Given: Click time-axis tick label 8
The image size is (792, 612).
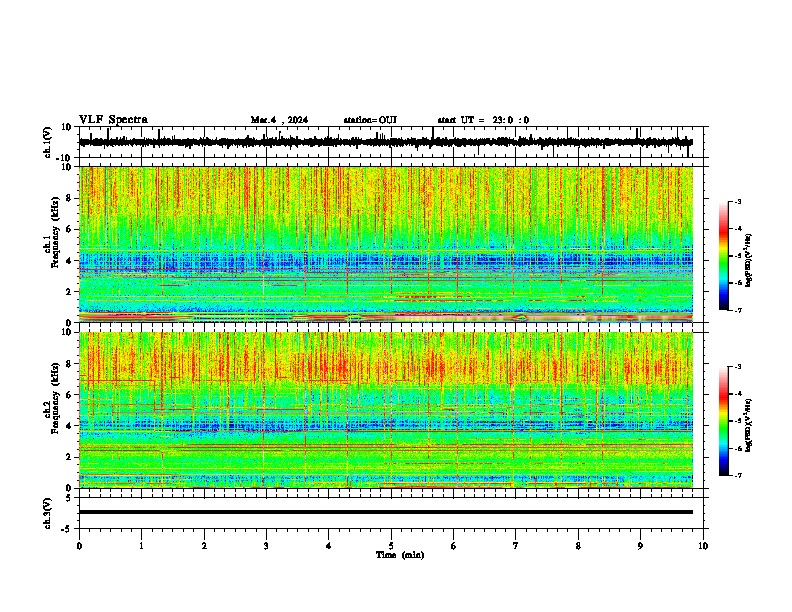Looking at the screenshot, I should pos(578,546).
